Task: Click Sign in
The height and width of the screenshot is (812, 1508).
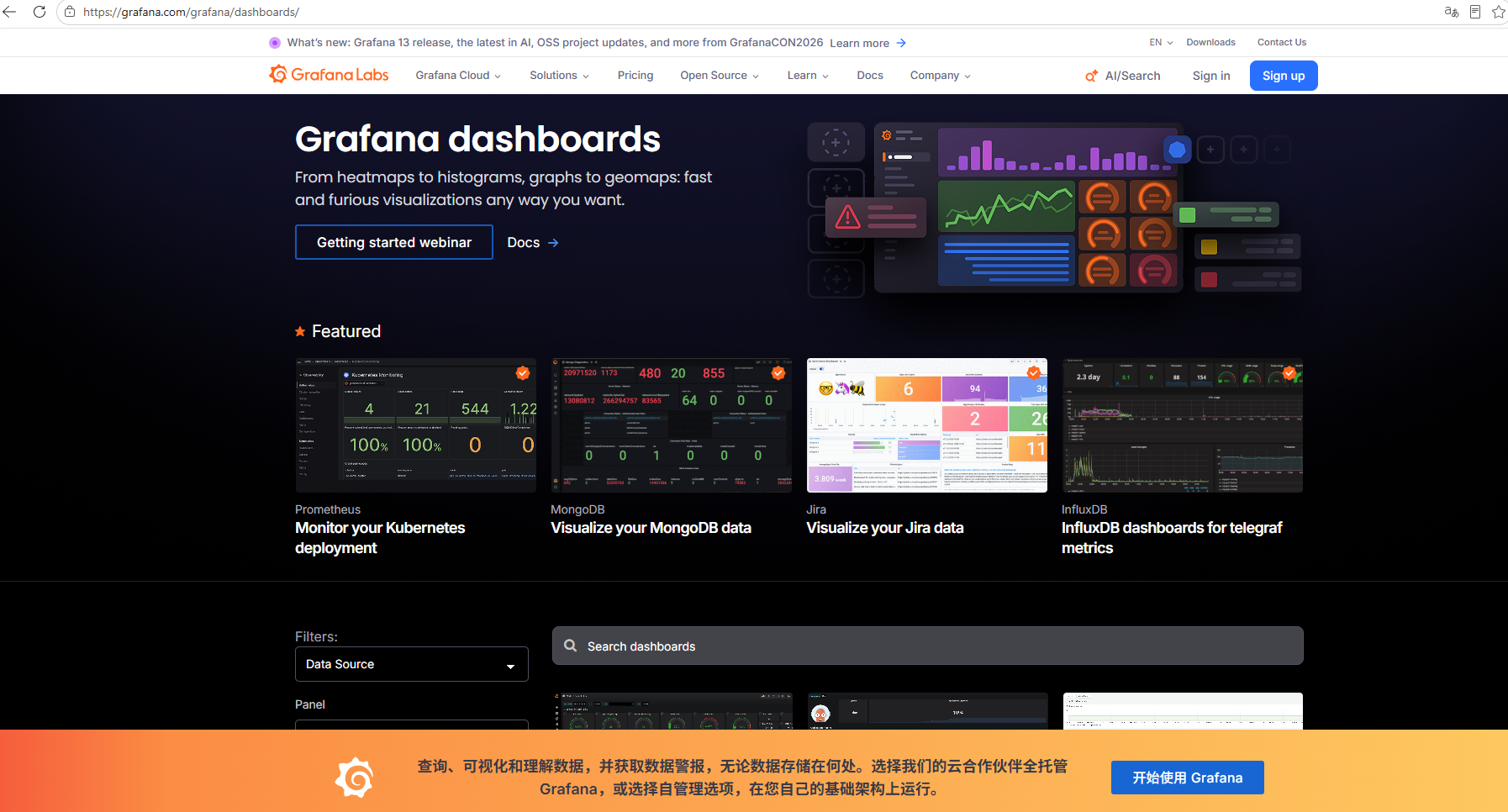Action: 1211,76
